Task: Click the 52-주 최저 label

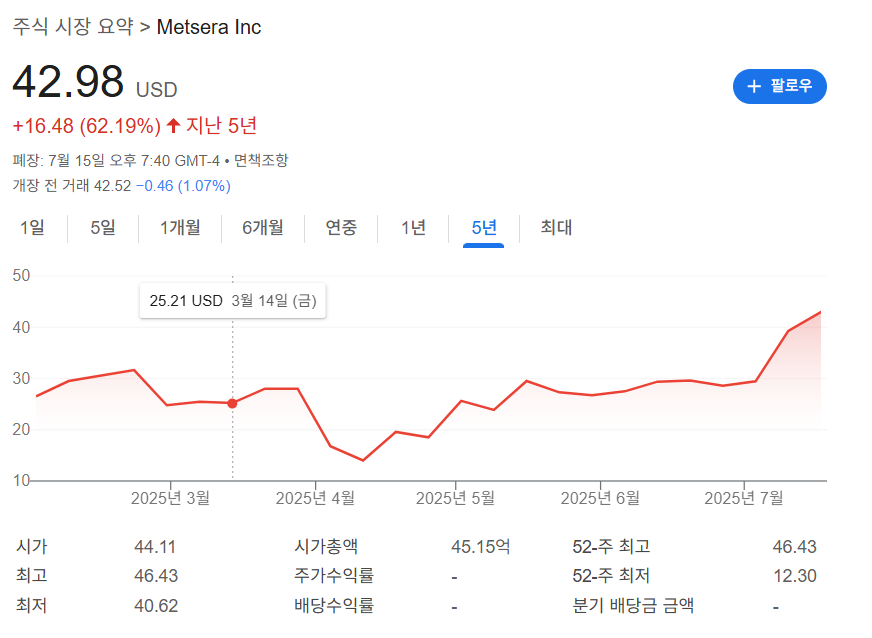Action: click(611, 576)
